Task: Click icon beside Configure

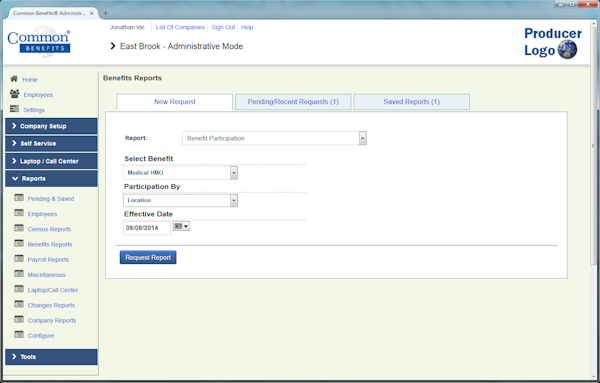Action: click(19, 335)
